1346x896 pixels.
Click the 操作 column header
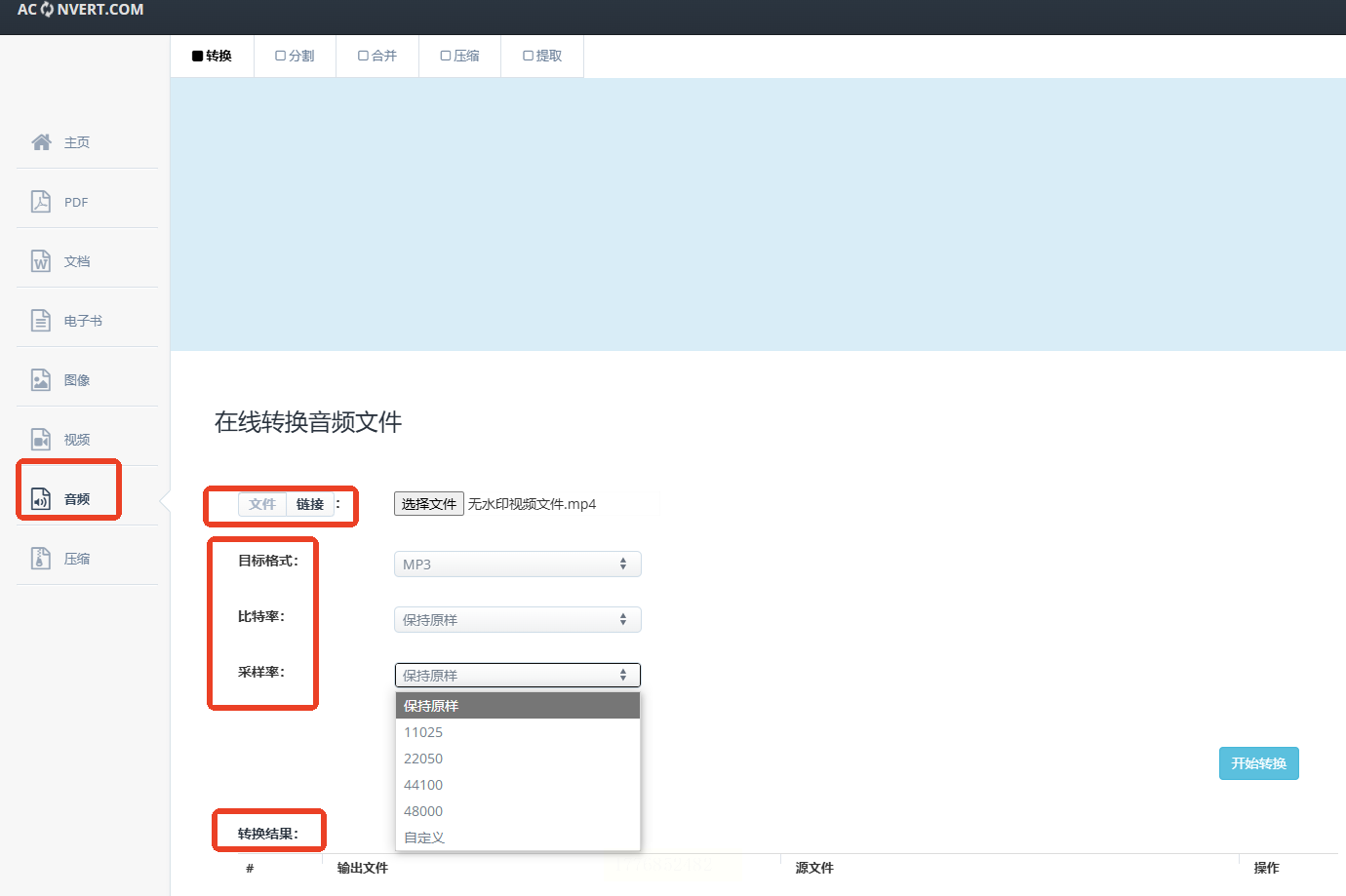(x=1266, y=868)
